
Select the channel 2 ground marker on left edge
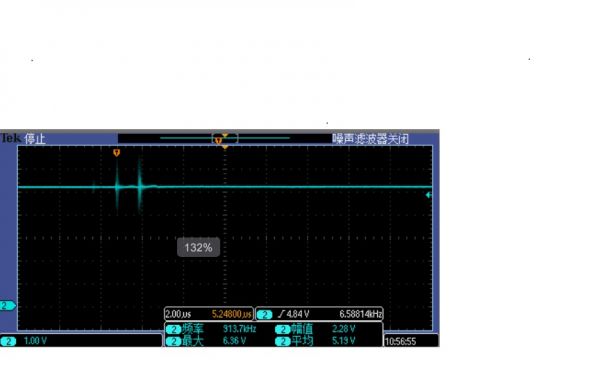click(8, 305)
